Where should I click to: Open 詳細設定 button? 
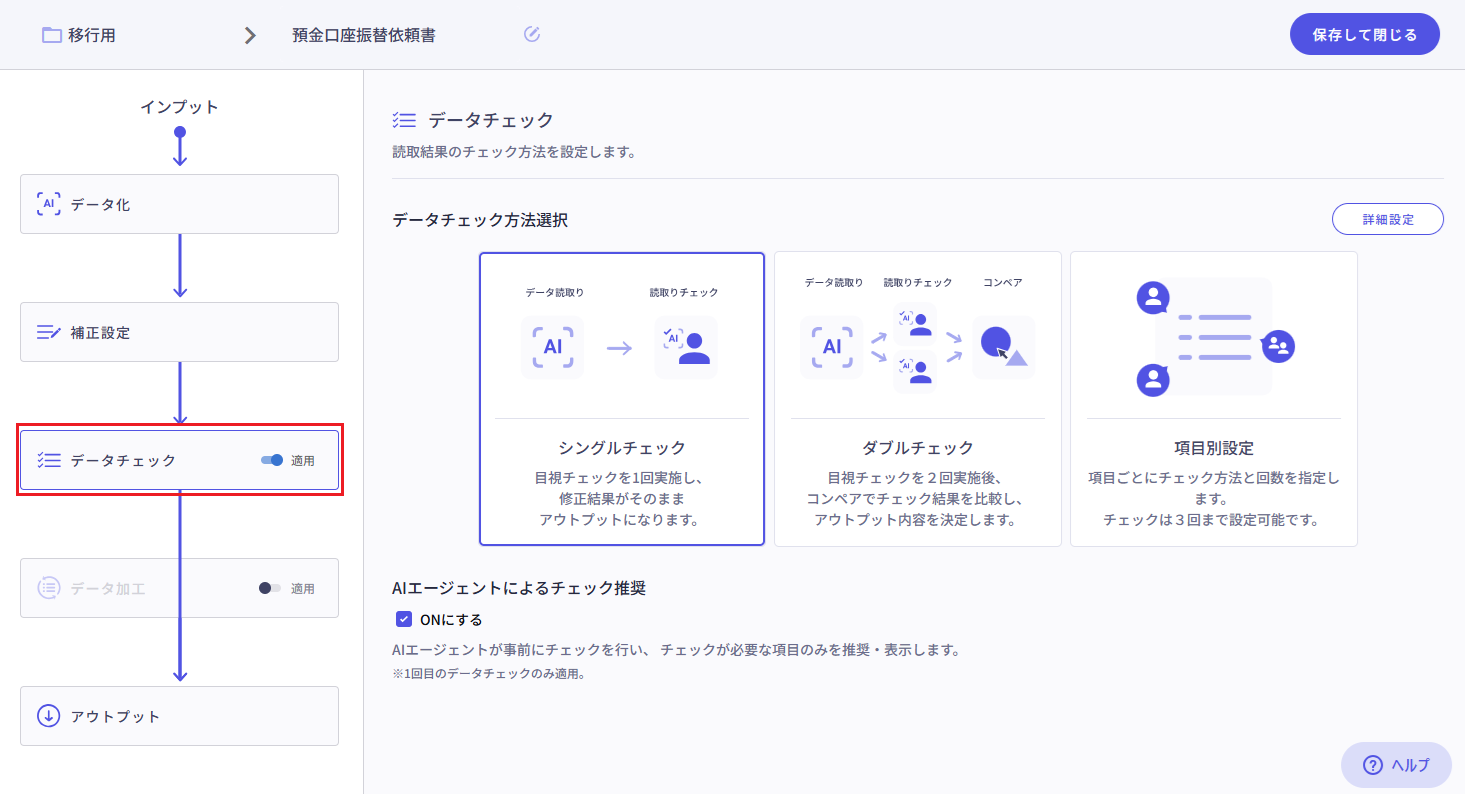pyautogui.click(x=1388, y=219)
